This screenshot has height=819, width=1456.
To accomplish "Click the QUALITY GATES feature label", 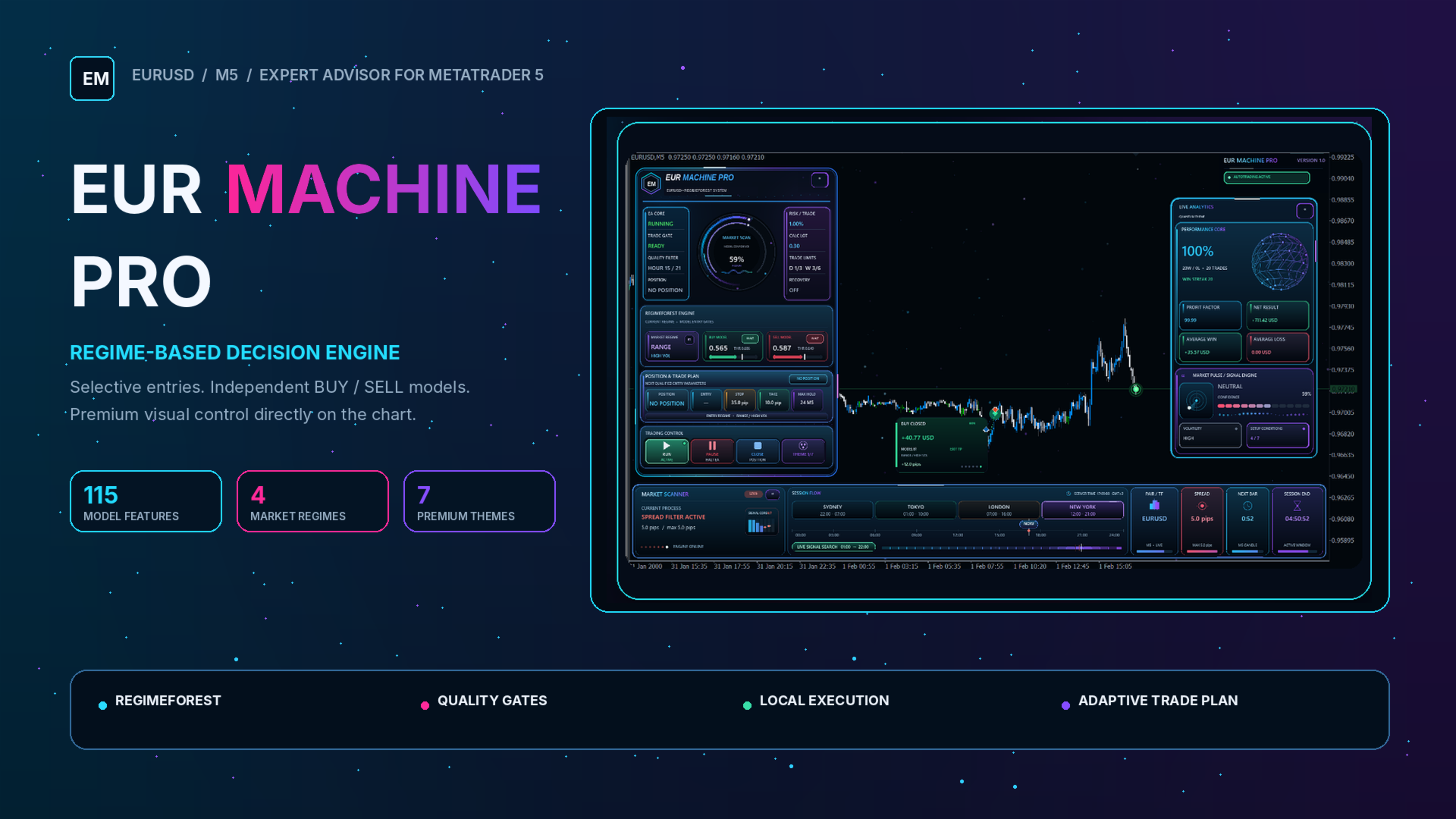I will pos(492,701).
